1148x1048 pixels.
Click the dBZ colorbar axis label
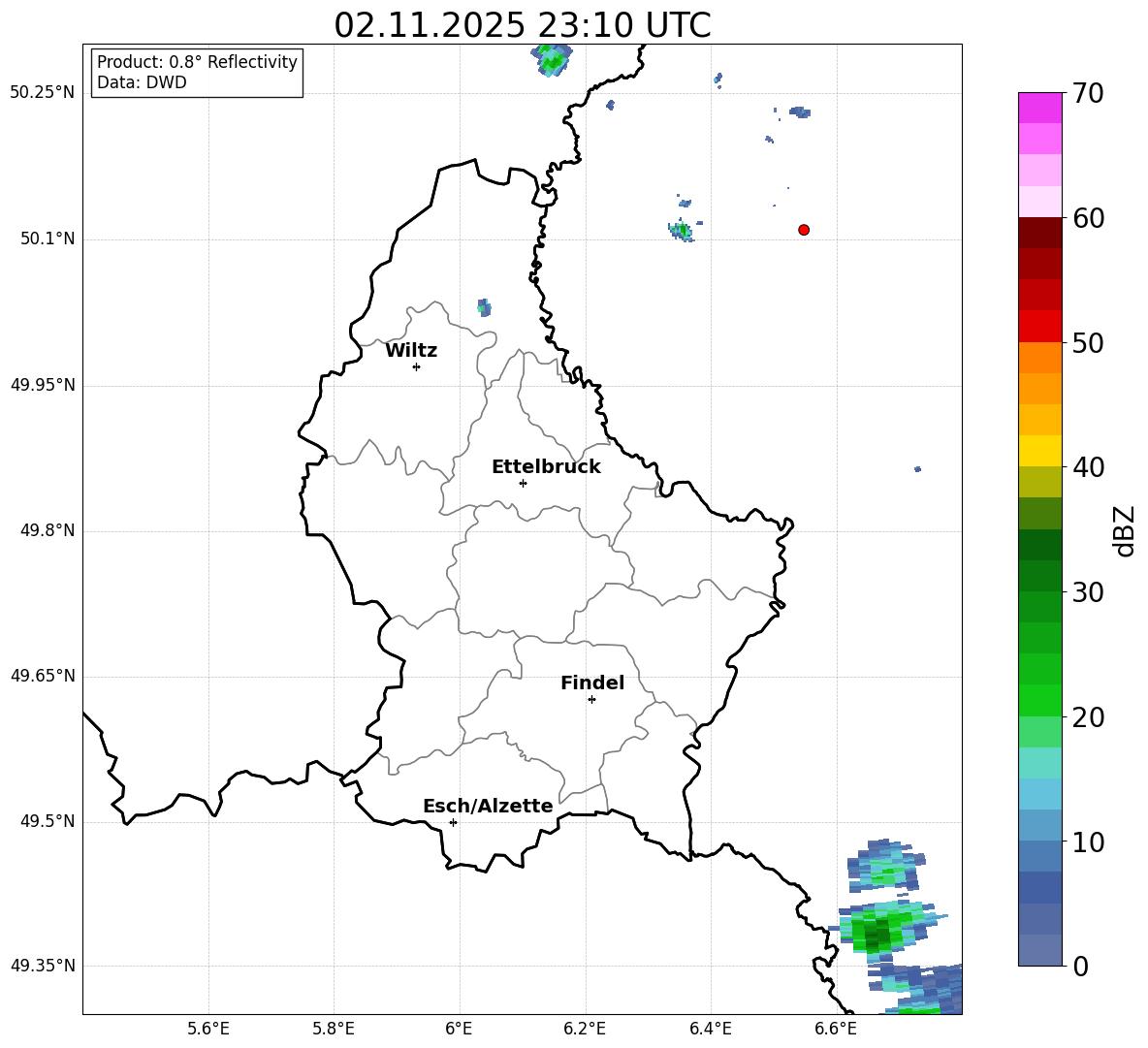[x=1125, y=530]
